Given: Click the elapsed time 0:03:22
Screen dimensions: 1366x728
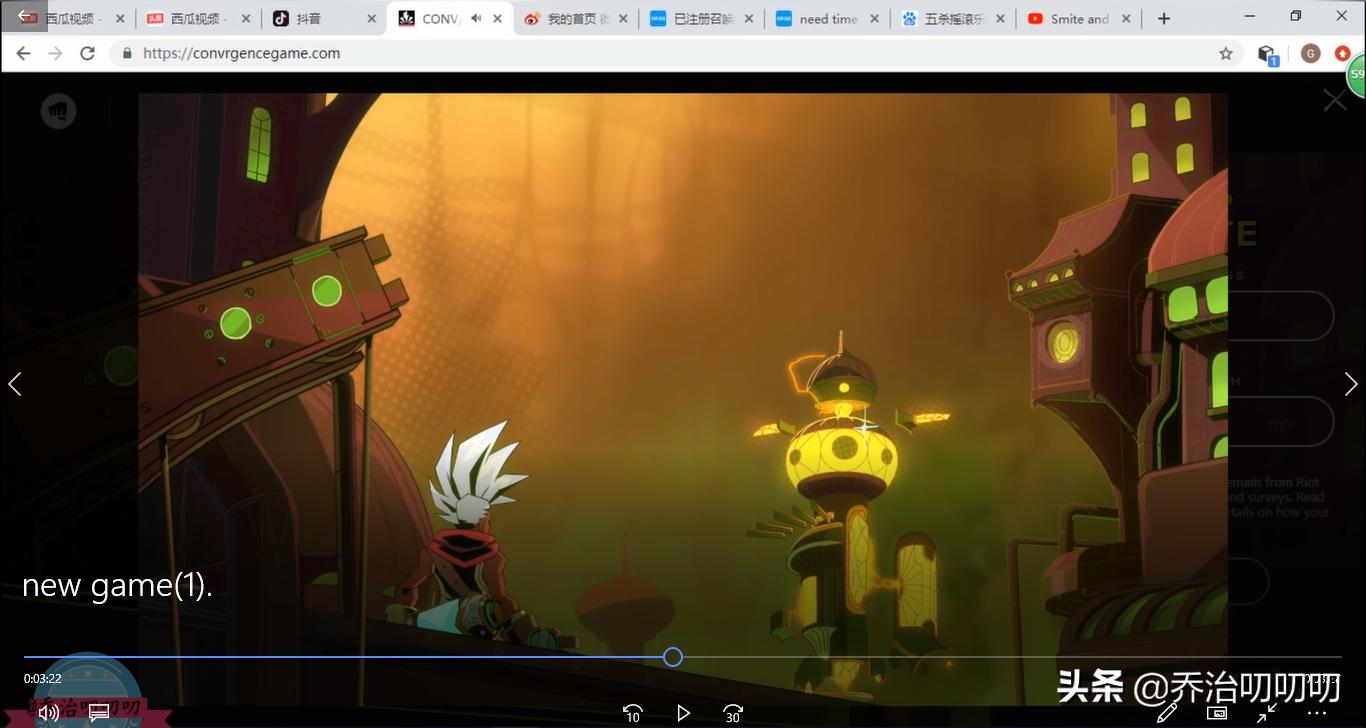Looking at the screenshot, I should click(43, 678).
